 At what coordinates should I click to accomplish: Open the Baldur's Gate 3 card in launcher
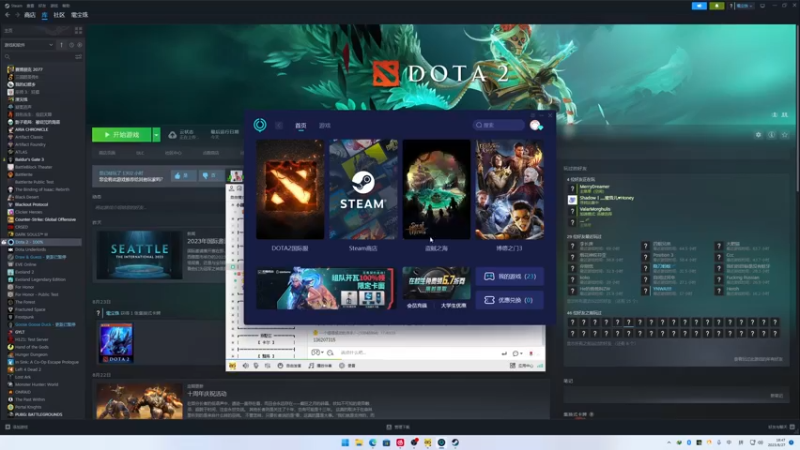510,190
